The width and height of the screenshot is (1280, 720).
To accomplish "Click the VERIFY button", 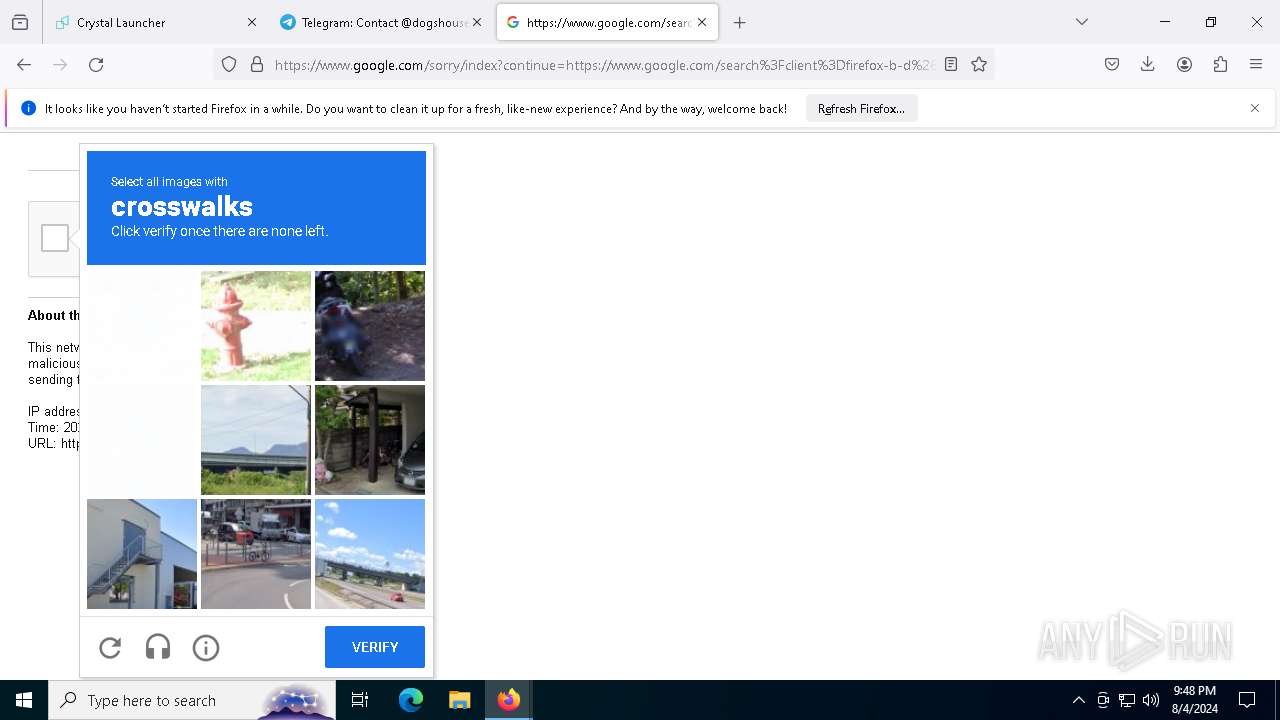I will [x=375, y=647].
